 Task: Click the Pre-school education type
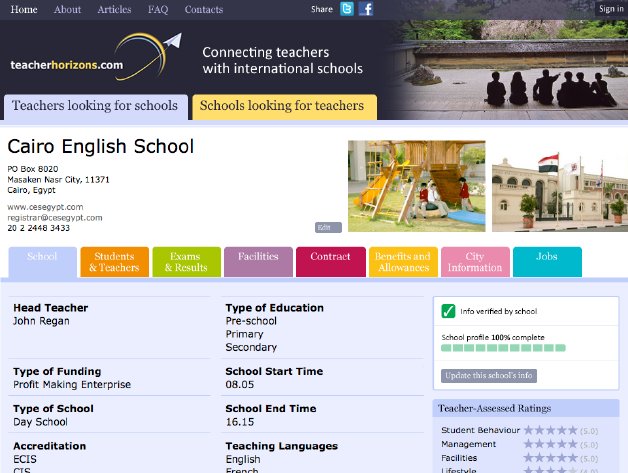(251, 321)
